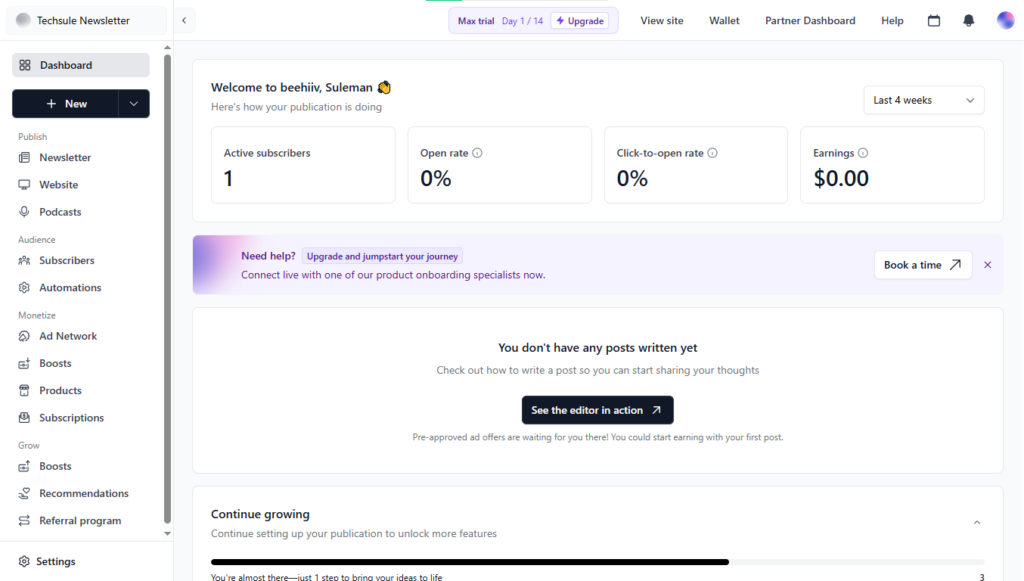Go to the Subscribers page
Viewport: 1024px width, 581px height.
point(67,260)
